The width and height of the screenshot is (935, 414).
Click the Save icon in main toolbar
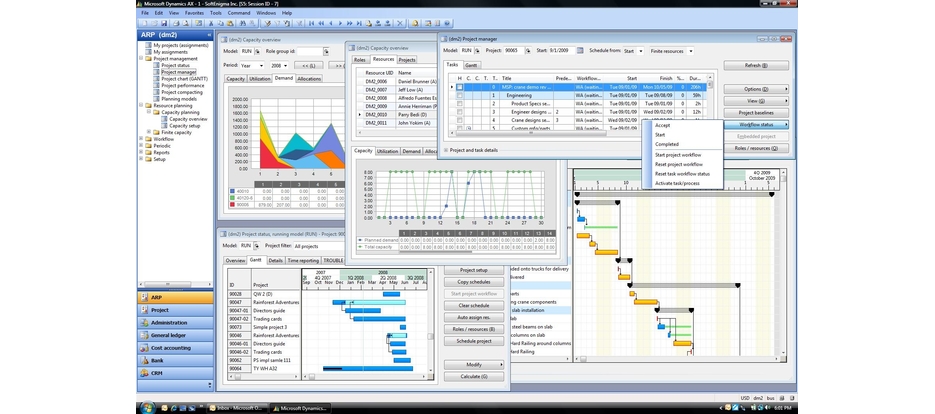pyautogui.click(x=164, y=23)
